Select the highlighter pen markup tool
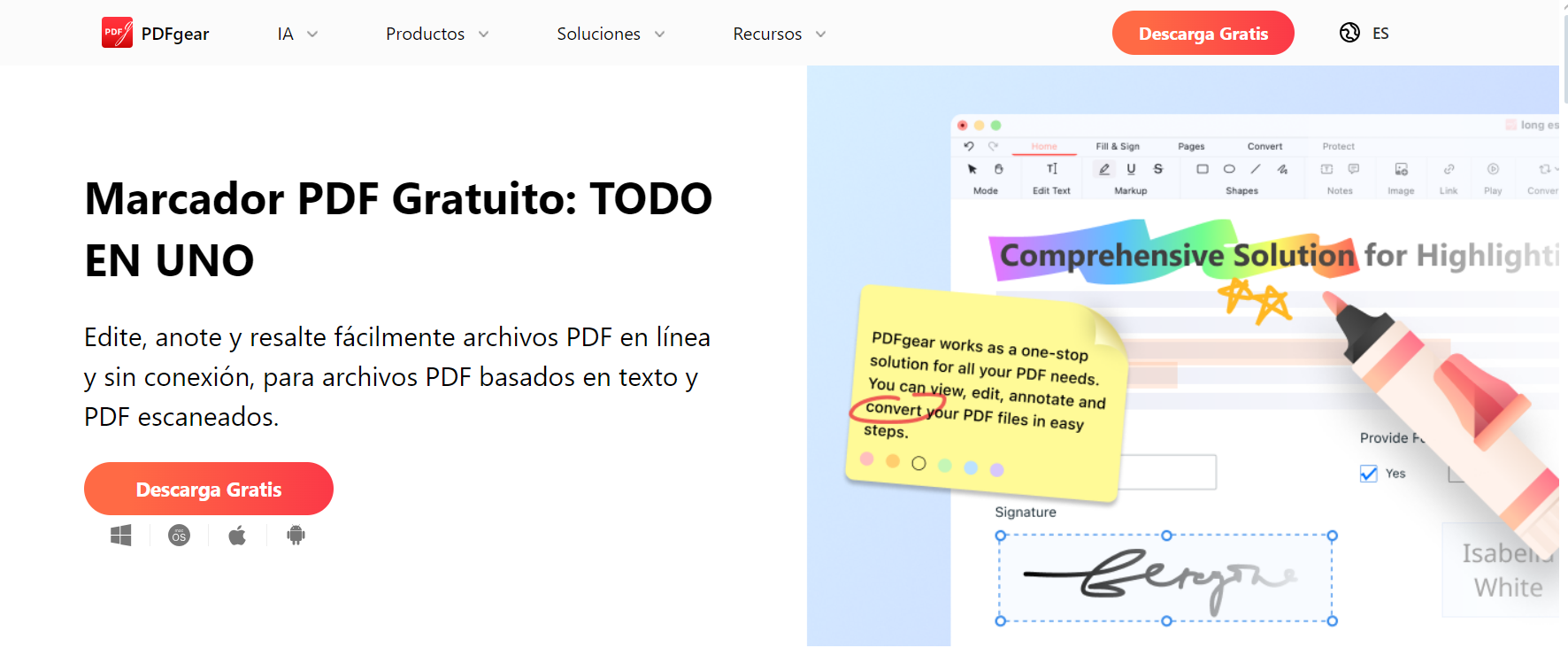The height and width of the screenshot is (648, 1568). (x=1104, y=169)
